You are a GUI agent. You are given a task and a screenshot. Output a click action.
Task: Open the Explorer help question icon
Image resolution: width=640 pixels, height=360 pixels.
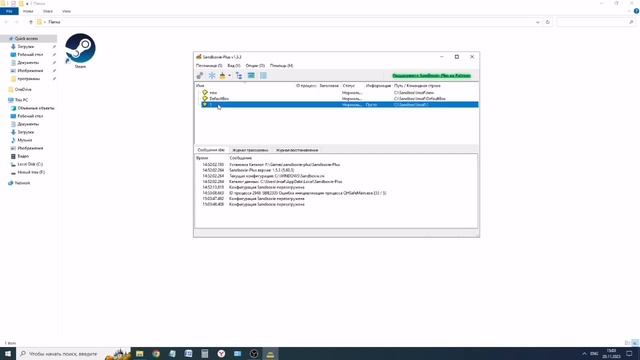point(636,11)
